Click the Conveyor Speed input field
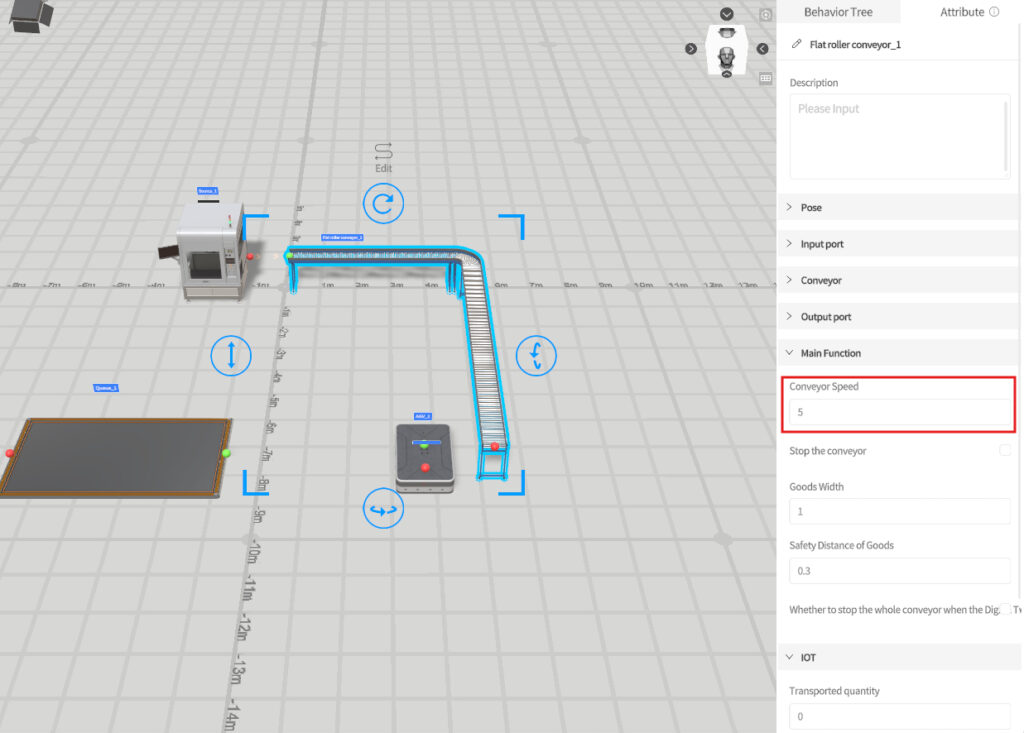1024x733 pixels. point(899,412)
